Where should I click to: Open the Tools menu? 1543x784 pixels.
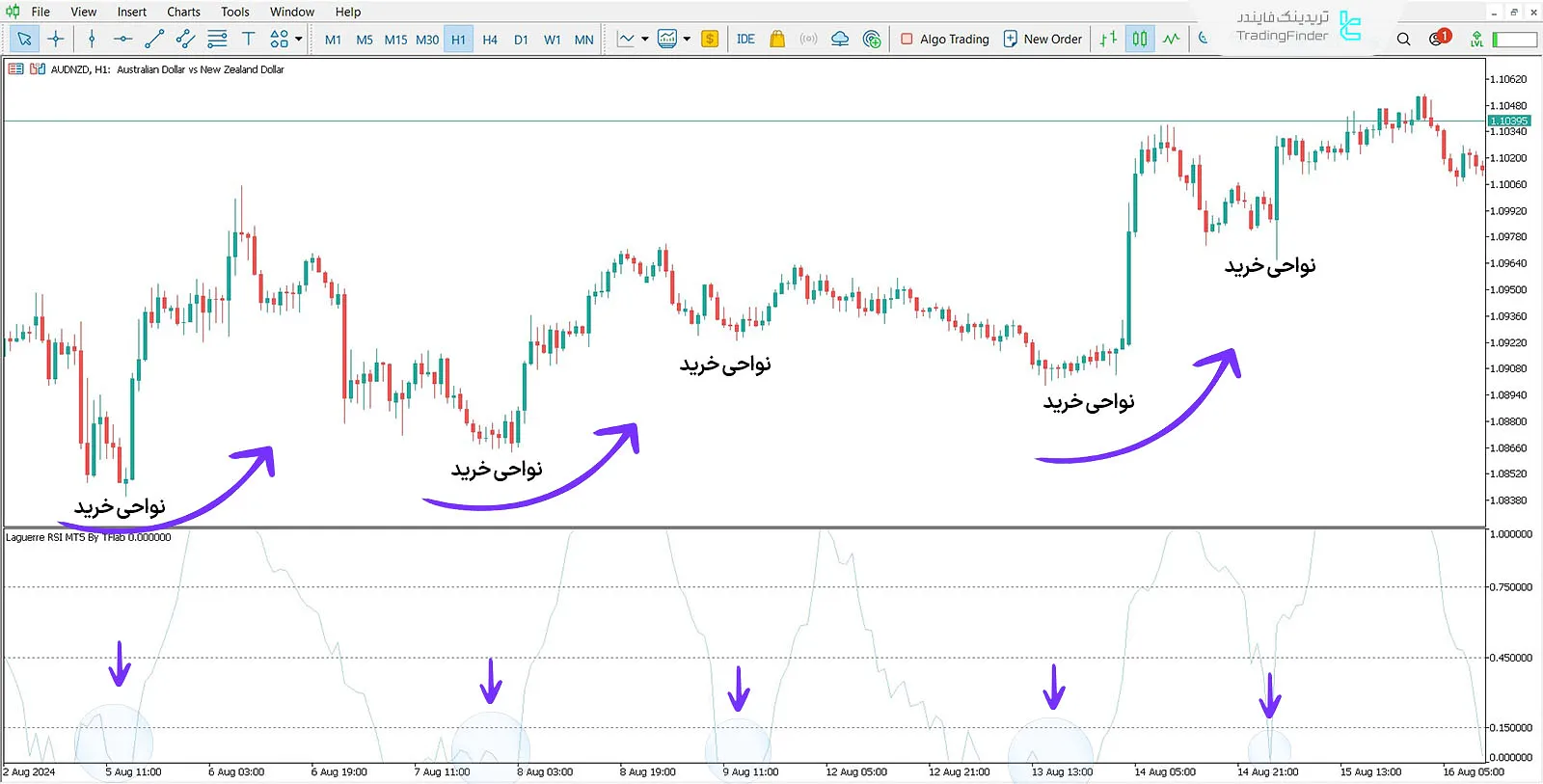pos(235,12)
